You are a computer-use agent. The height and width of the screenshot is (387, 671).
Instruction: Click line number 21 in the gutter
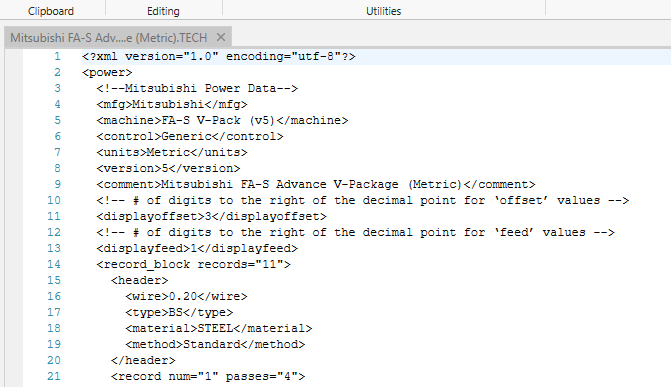click(x=54, y=376)
